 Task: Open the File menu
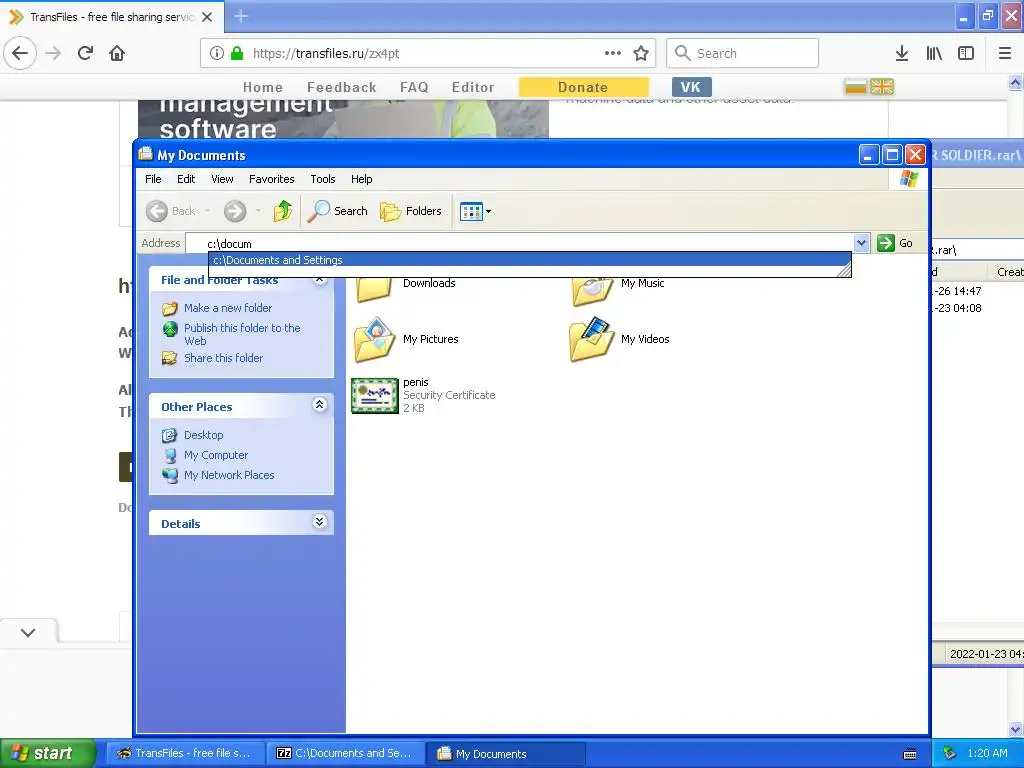pyautogui.click(x=153, y=179)
